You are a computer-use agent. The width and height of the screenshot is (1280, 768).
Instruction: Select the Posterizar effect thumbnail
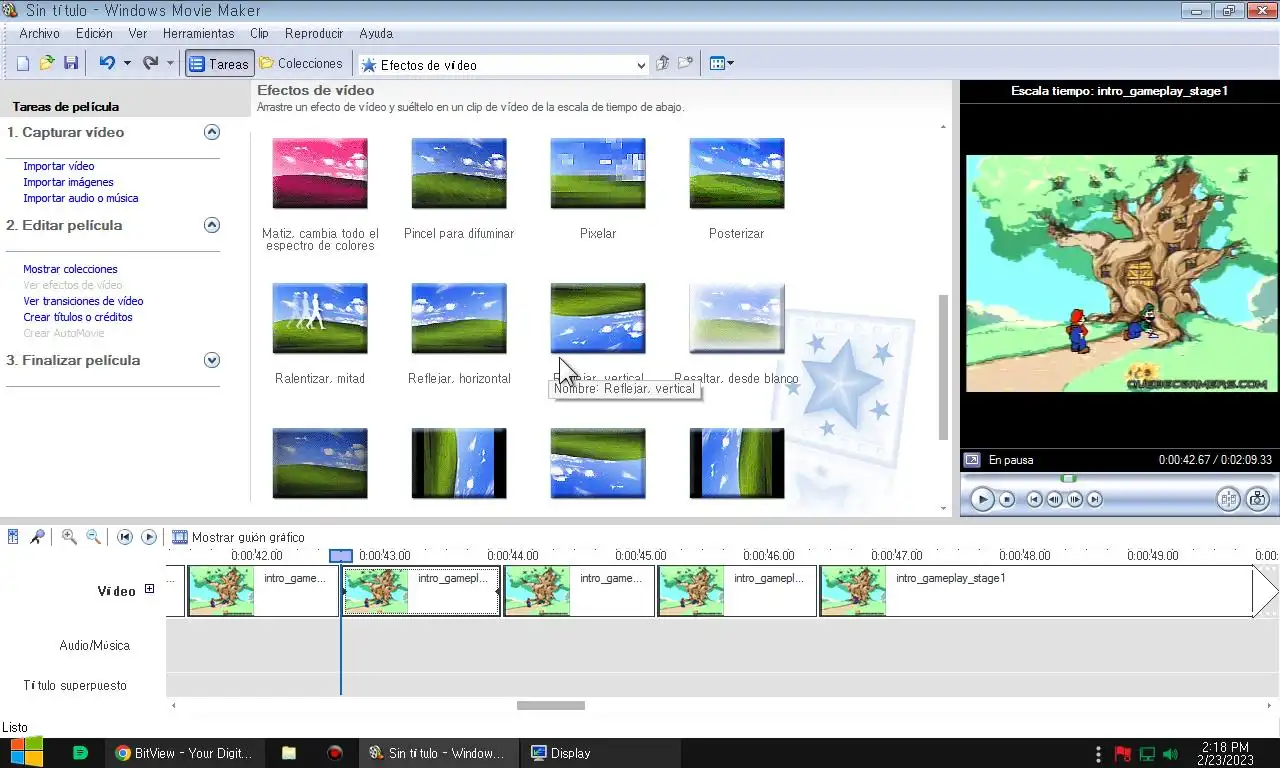click(737, 173)
